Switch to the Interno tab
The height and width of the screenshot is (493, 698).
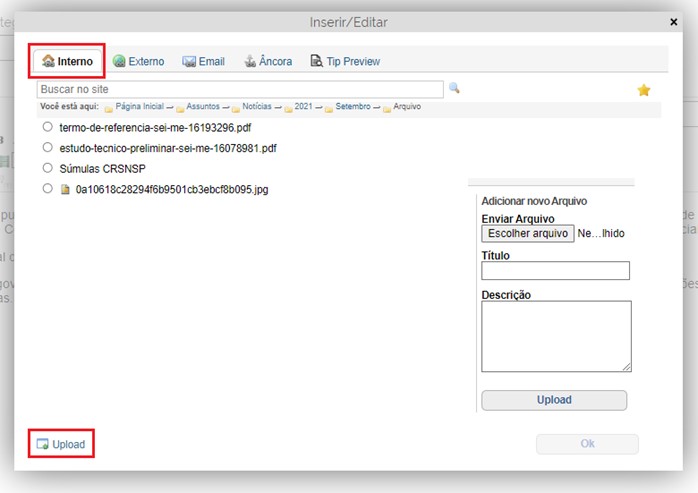click(67, 61)
